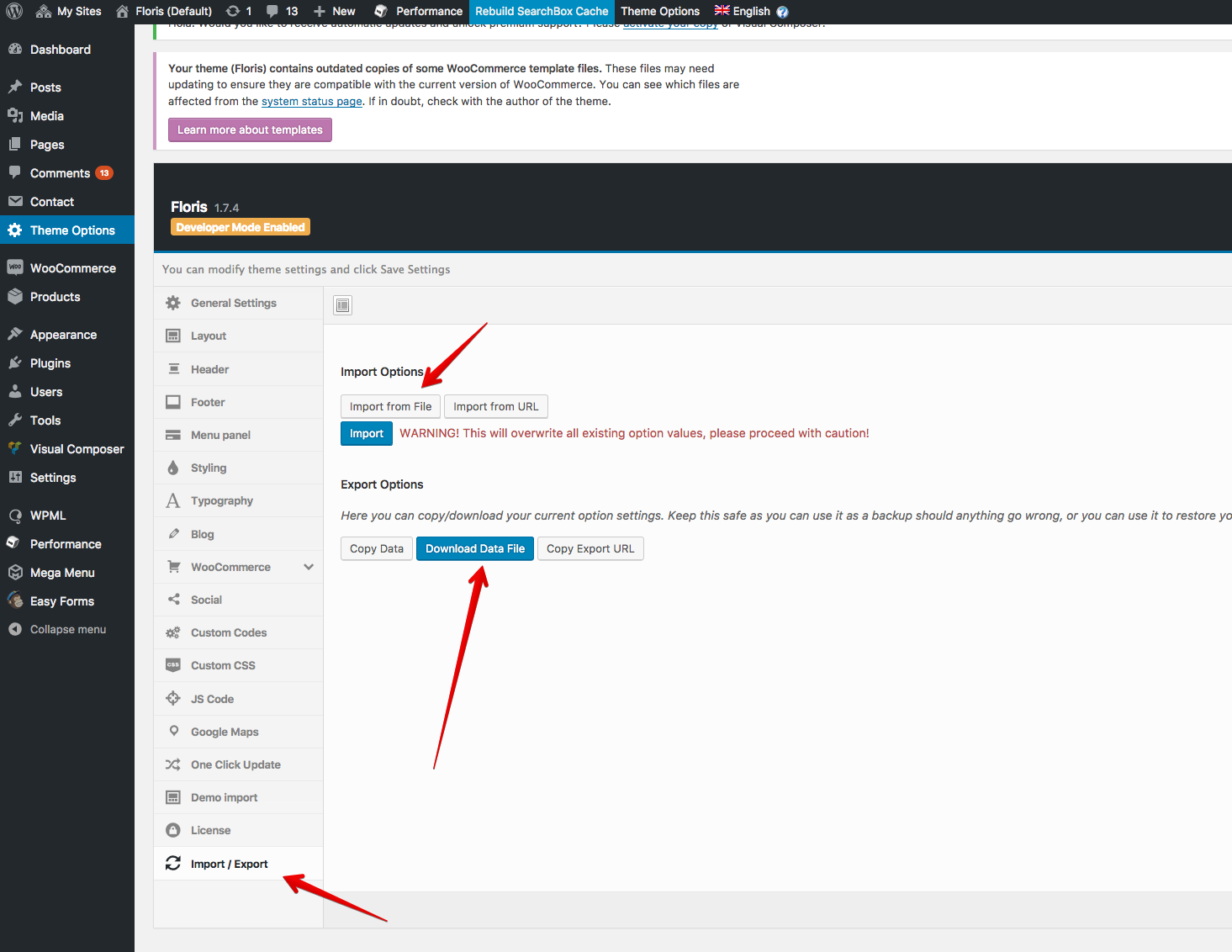Click the One Click Update shuffle icon

coord(173,764)
